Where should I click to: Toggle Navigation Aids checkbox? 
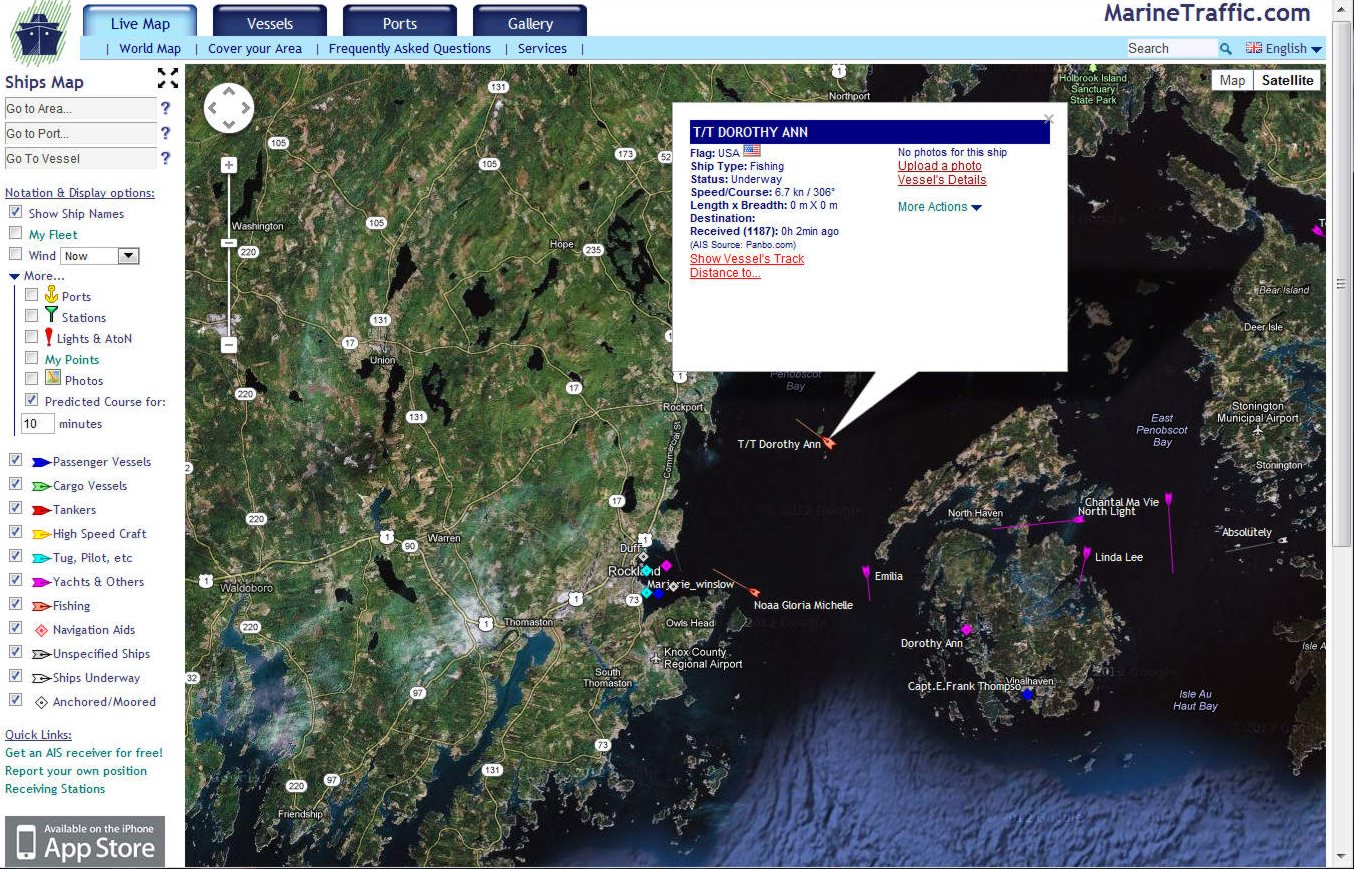(16, 628)
